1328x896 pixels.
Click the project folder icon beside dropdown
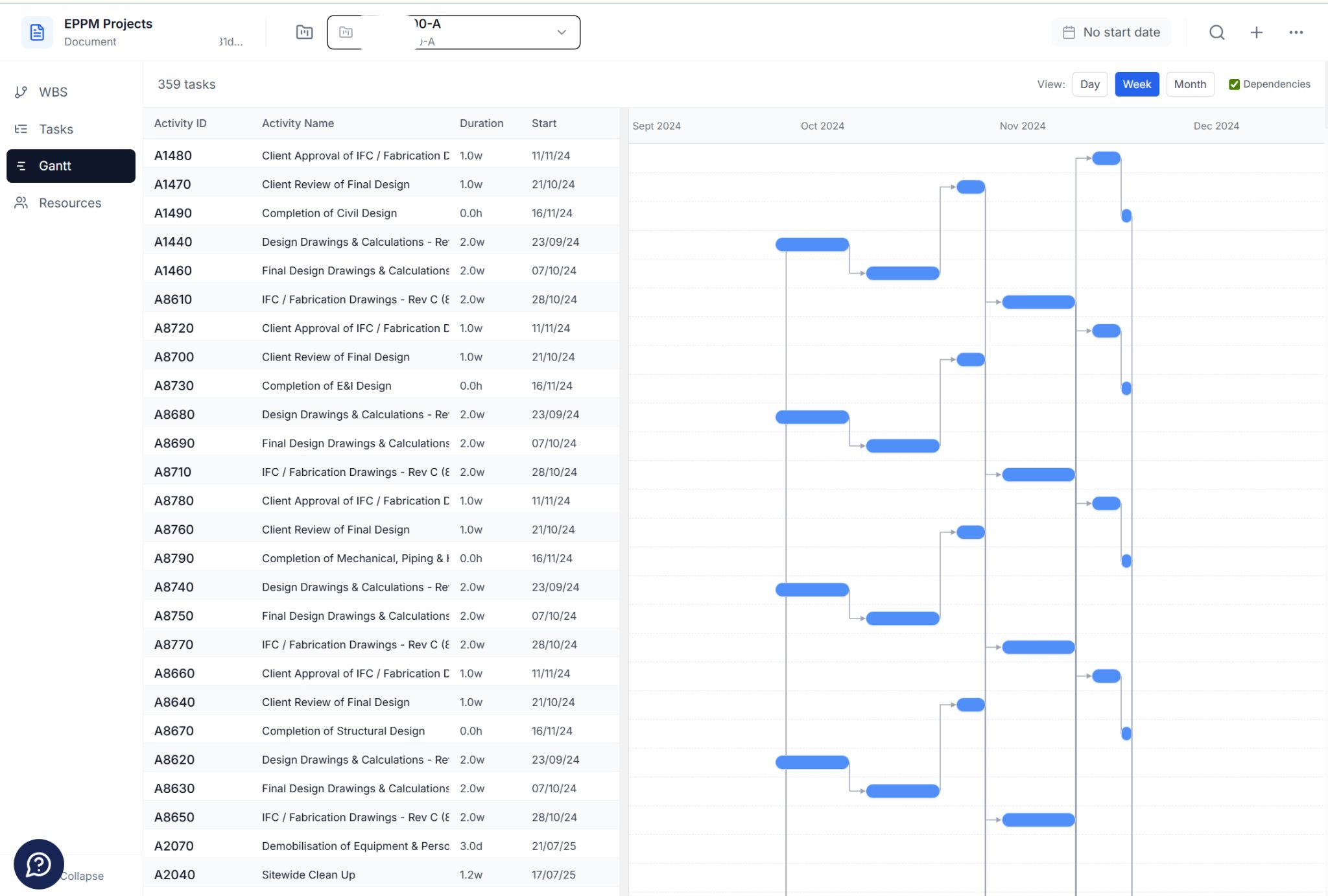pyautogui.click(x=304, y=32)
